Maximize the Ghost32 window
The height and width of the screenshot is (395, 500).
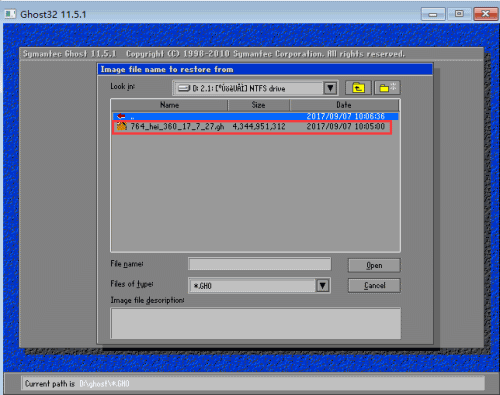click(459, 14)
